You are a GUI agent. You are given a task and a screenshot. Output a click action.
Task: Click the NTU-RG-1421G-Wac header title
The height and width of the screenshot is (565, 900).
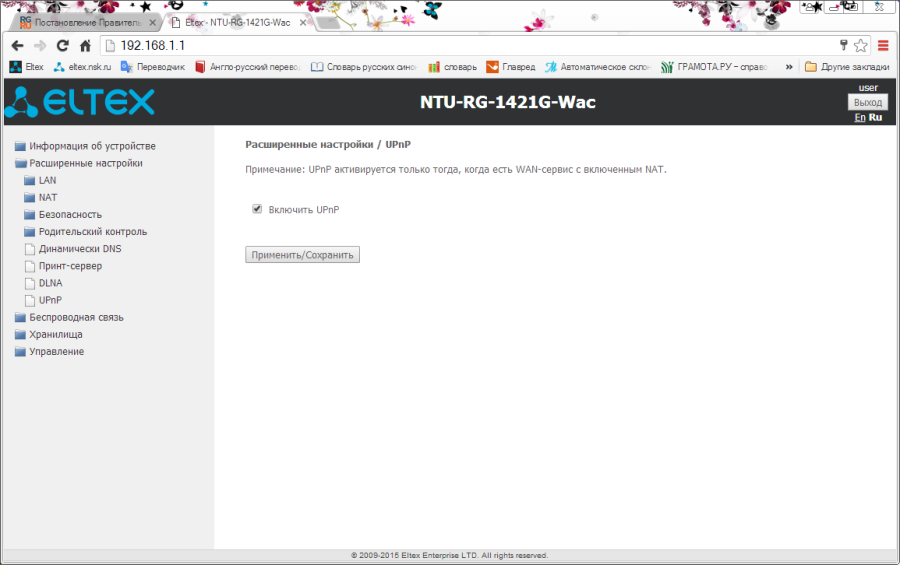pos(508,102)
